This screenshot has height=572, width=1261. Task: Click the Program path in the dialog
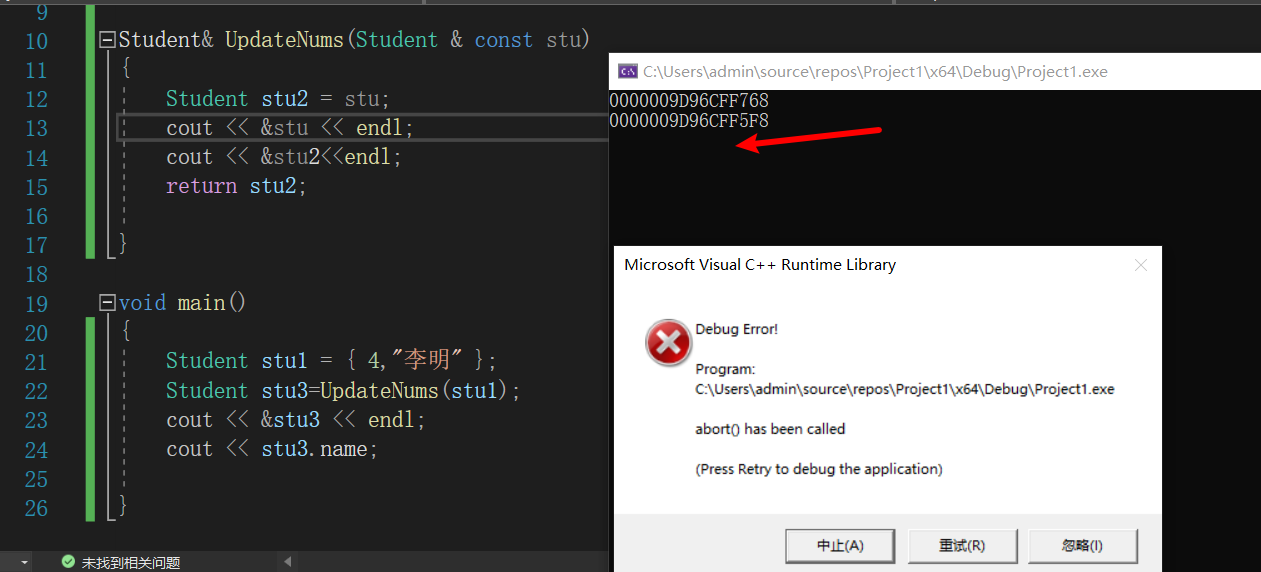click(905, 389)
